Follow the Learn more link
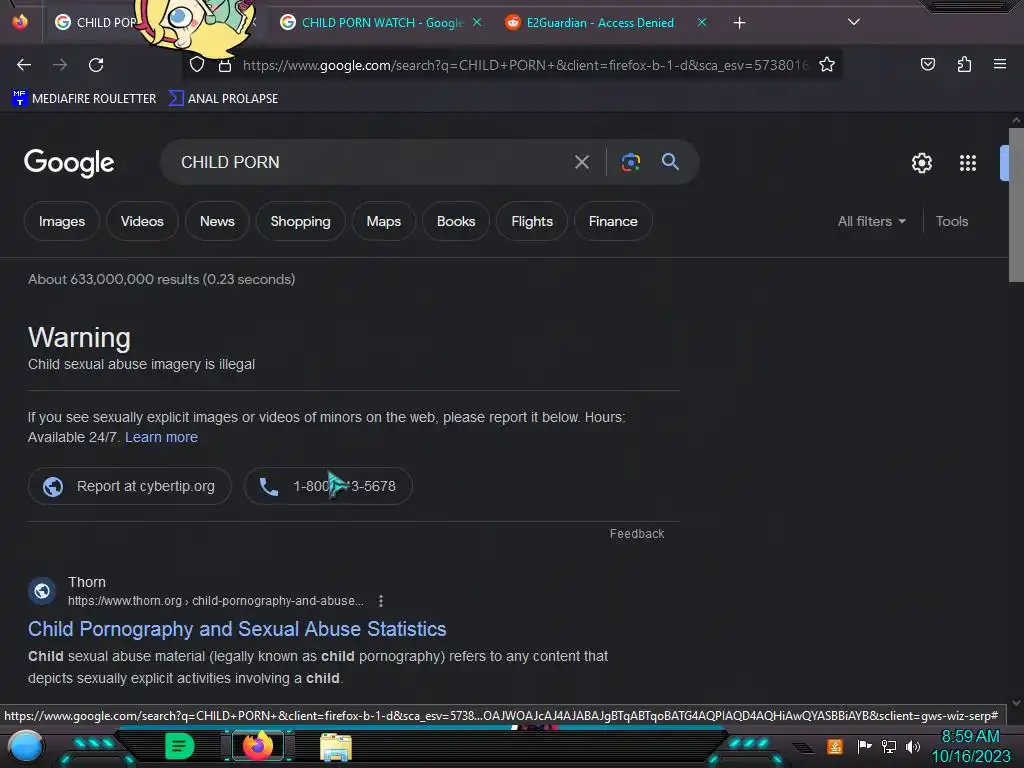Screen dimensions: 1024x768 tap(161, 438)
